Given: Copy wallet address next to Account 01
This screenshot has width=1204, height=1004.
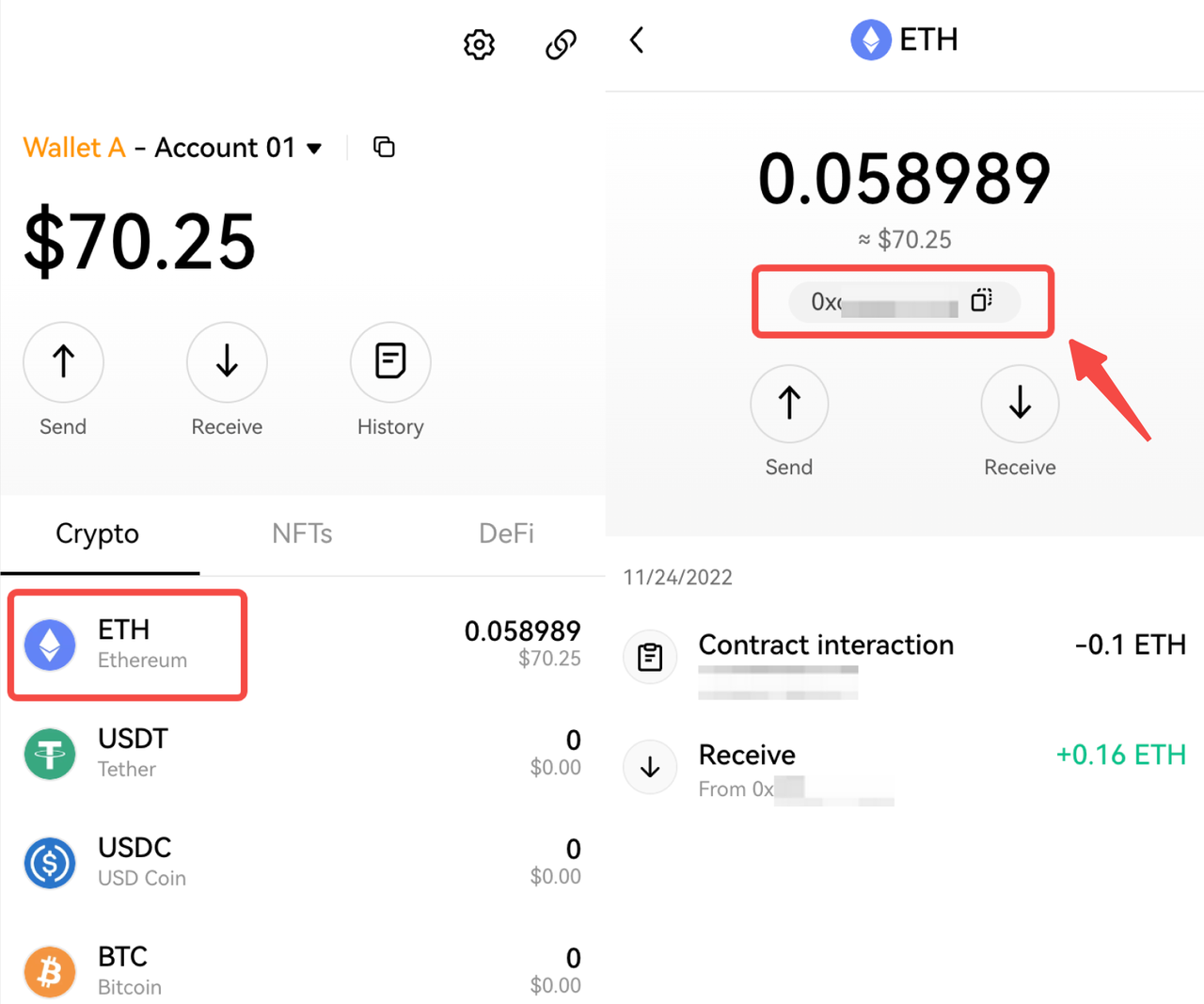Looking at the screenshot, I should [x=384, y=147].
